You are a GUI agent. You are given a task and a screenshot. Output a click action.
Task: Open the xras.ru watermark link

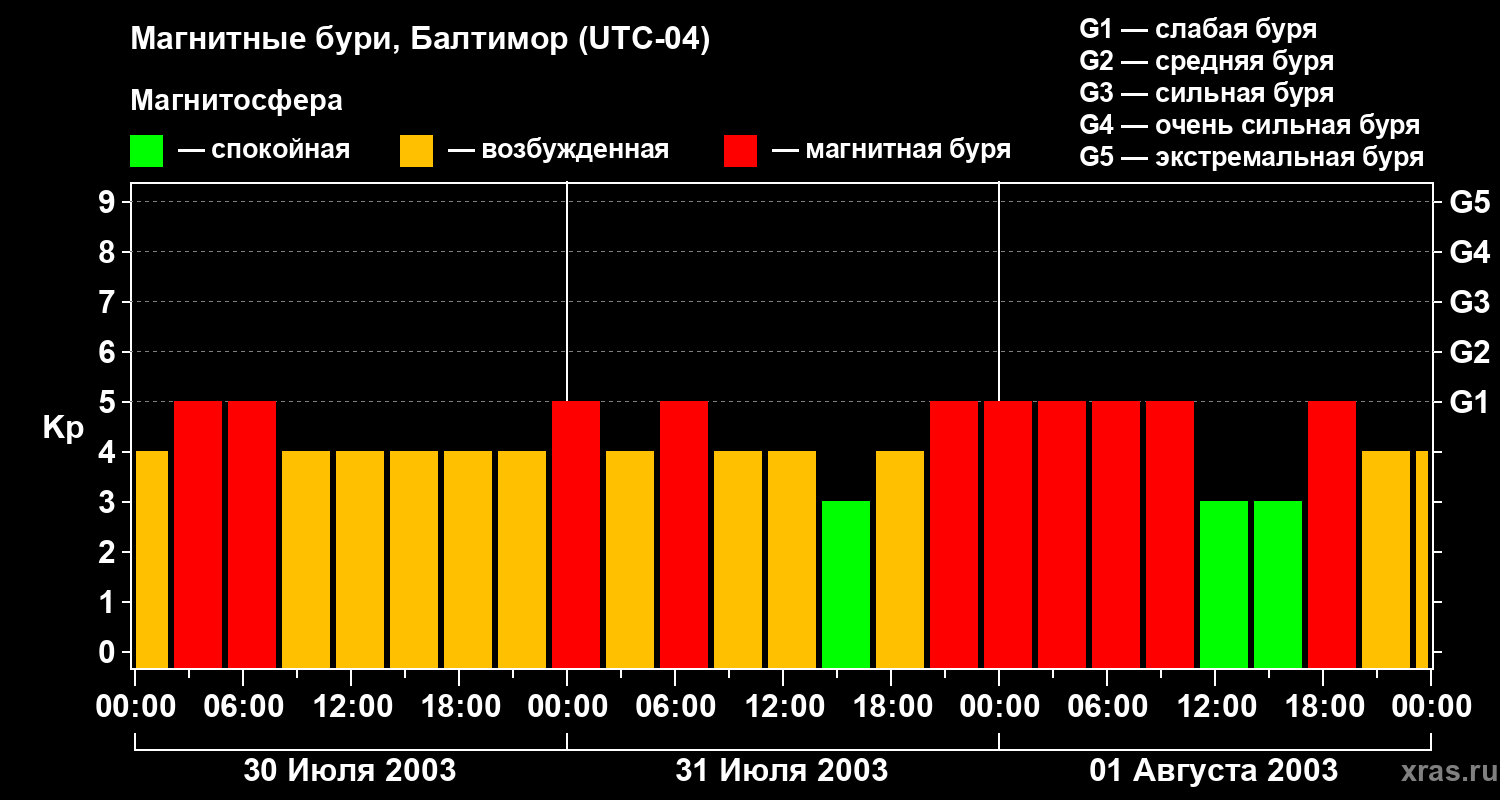tap(1443, 771)
